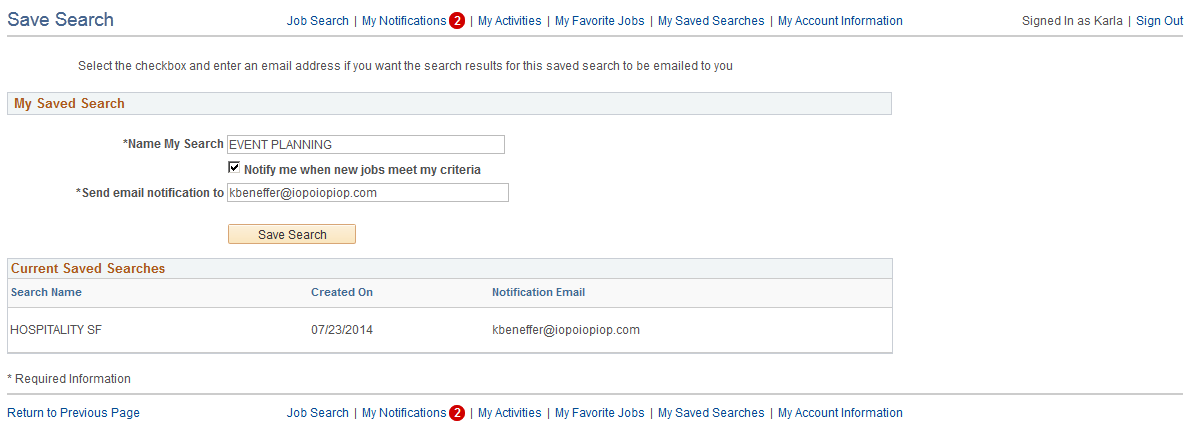Select the HOSPITALITY SF saved search row
Screen dimensions: 1194x434
pos(56,330)
